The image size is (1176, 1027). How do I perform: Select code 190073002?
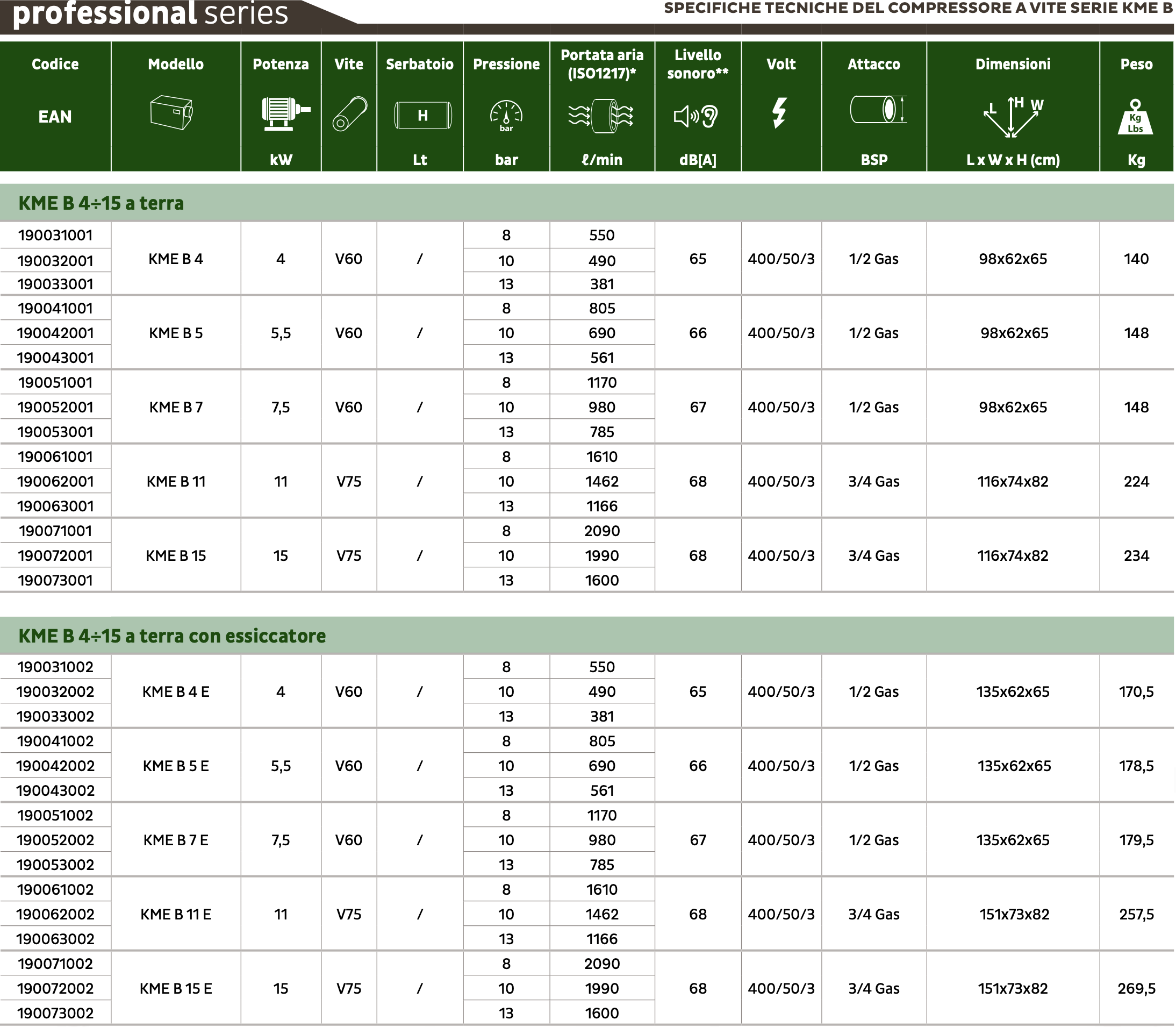pos(55,1013)
